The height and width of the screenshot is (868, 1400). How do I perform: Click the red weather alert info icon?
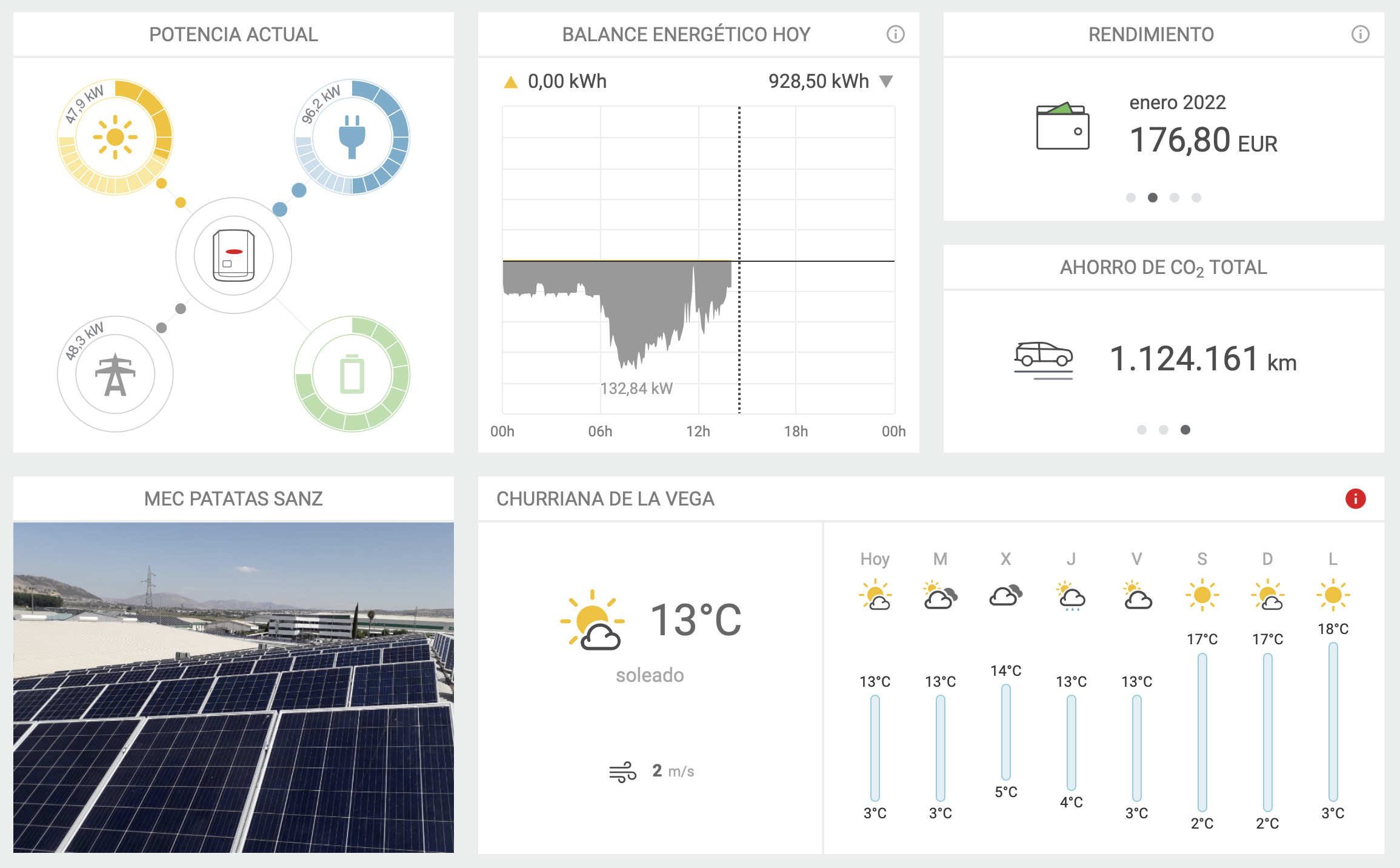pos(1355,499)
